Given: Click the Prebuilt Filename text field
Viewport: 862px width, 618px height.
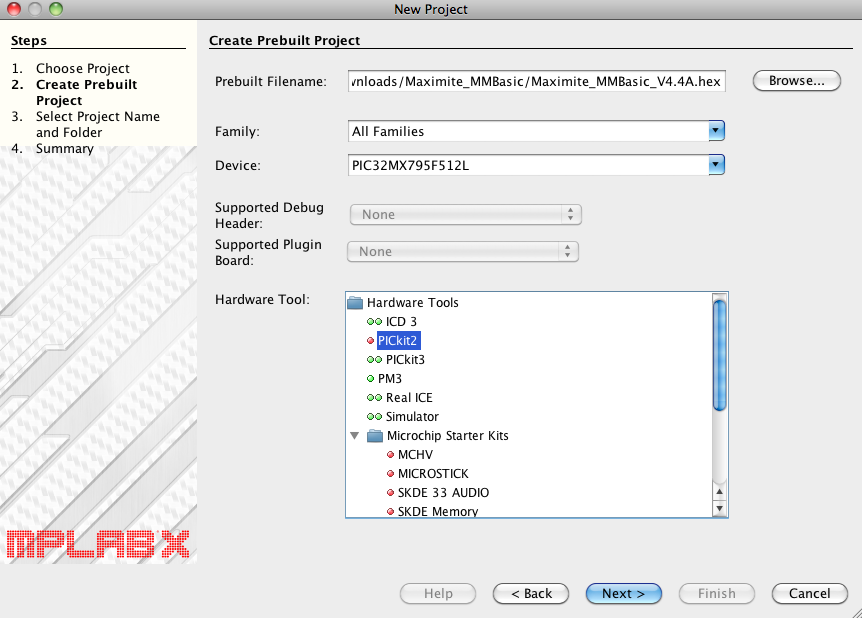Looking at the screenshot, I should coord(535,82).
